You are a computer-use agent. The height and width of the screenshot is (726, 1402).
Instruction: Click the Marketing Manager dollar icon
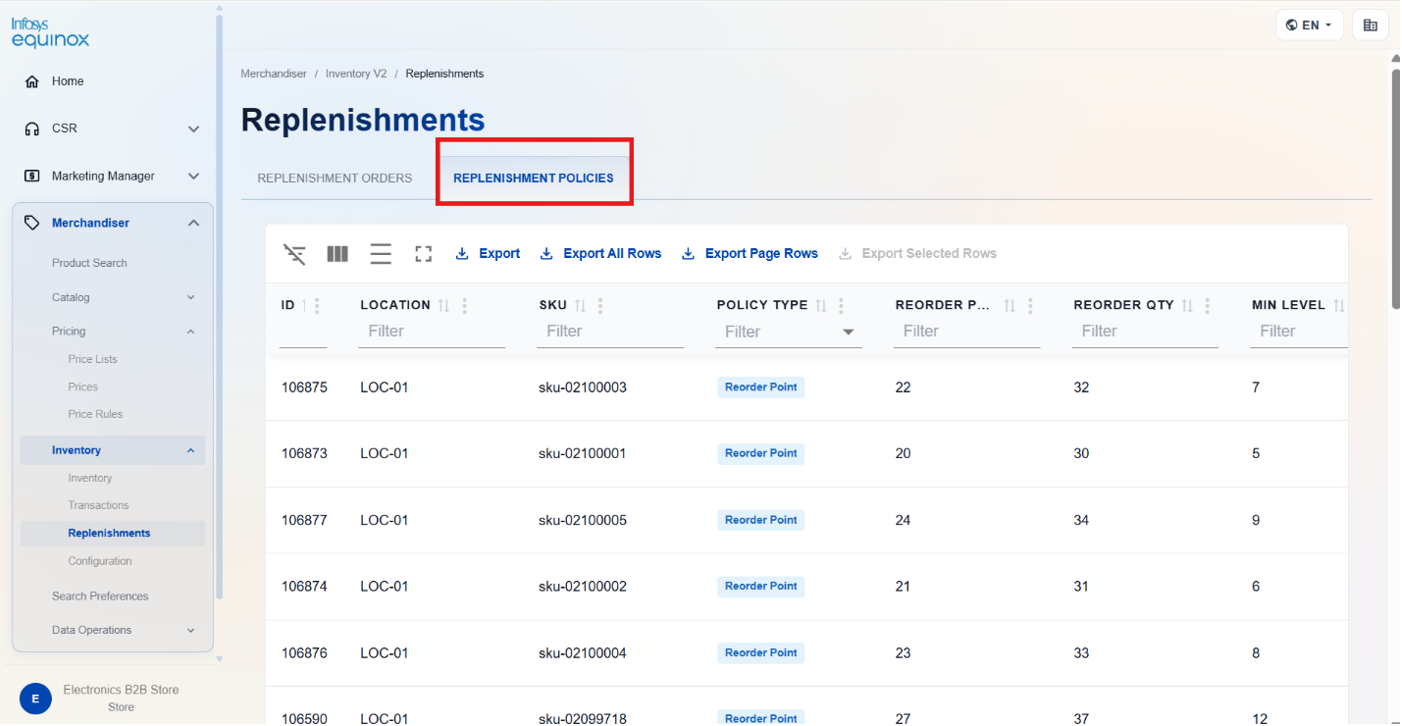[32, 176]
